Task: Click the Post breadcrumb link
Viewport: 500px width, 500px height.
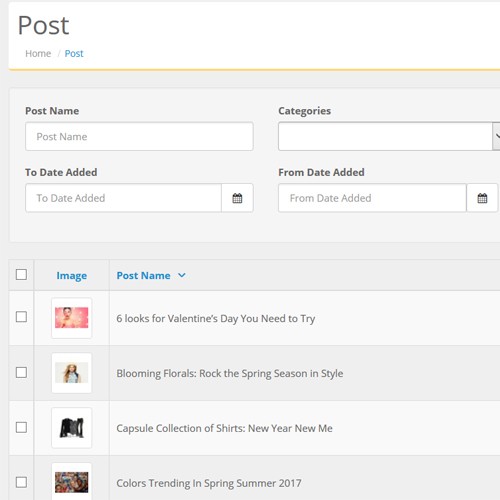Action: (74, 53)
